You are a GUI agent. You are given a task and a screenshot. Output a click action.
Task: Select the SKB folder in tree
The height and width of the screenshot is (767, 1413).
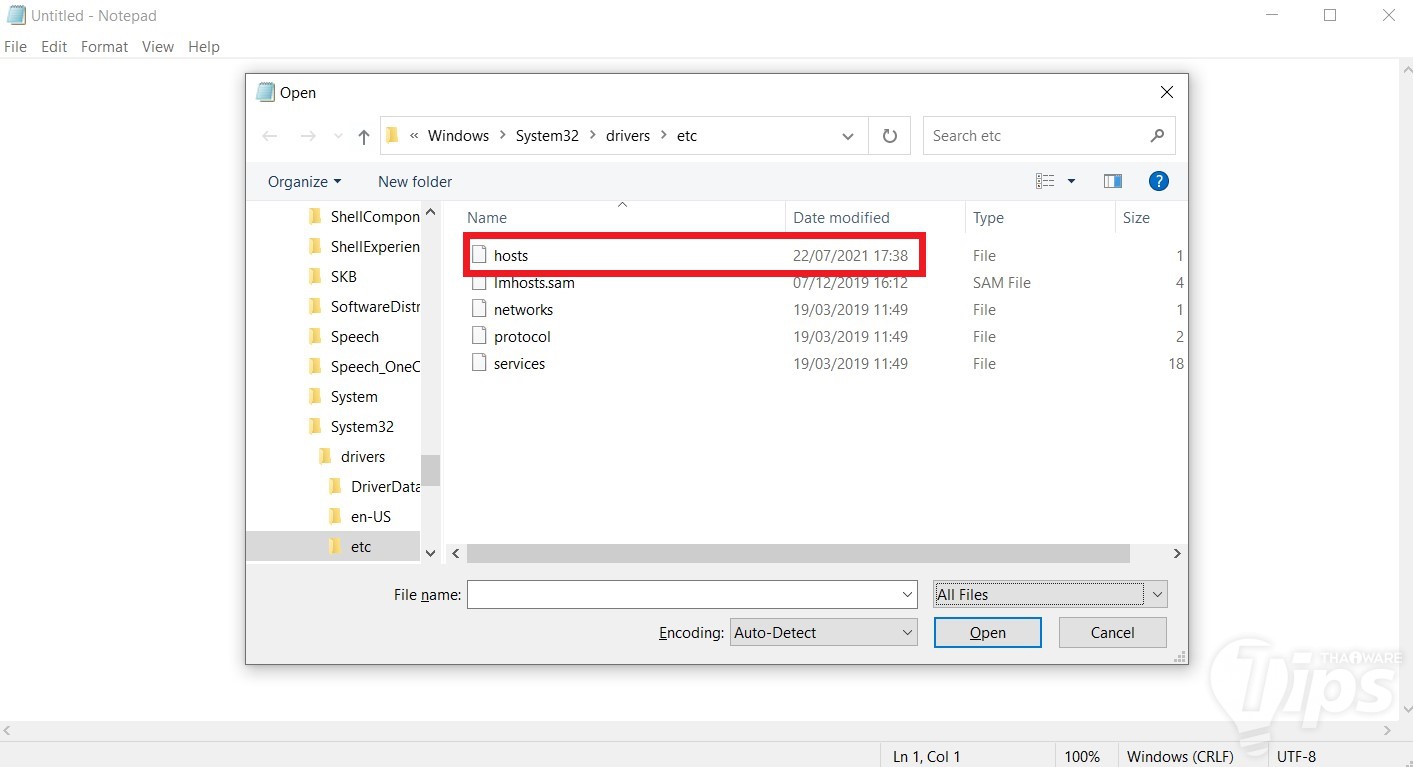333,276
